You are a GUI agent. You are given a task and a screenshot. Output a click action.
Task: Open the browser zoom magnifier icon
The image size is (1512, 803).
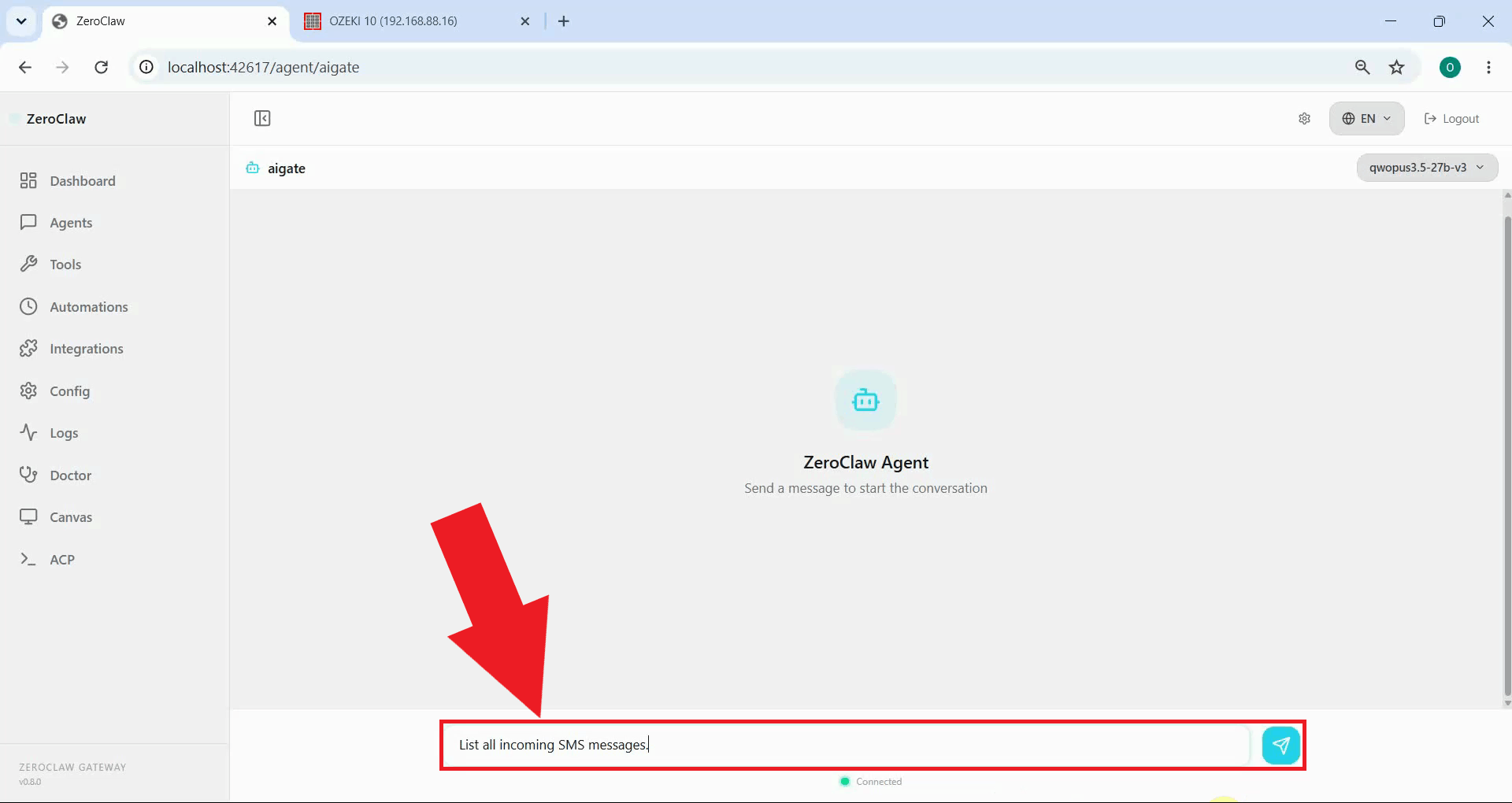(x=1362, y=67)
